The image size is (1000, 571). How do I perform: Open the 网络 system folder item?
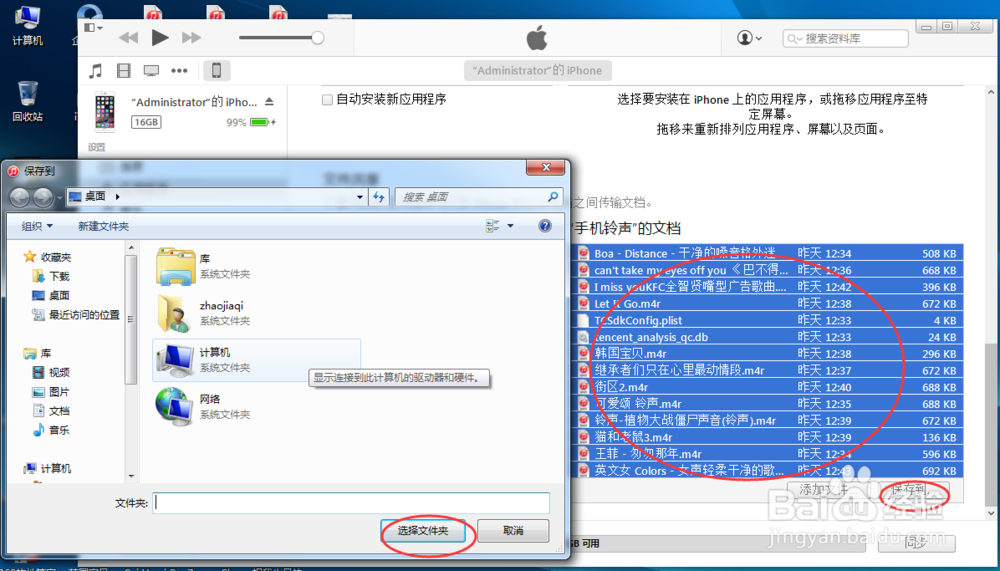(256, 406)
